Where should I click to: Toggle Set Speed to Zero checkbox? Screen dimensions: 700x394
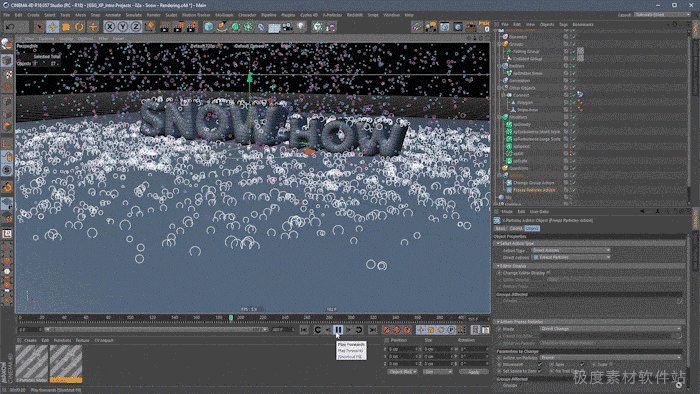pos(540,371)
